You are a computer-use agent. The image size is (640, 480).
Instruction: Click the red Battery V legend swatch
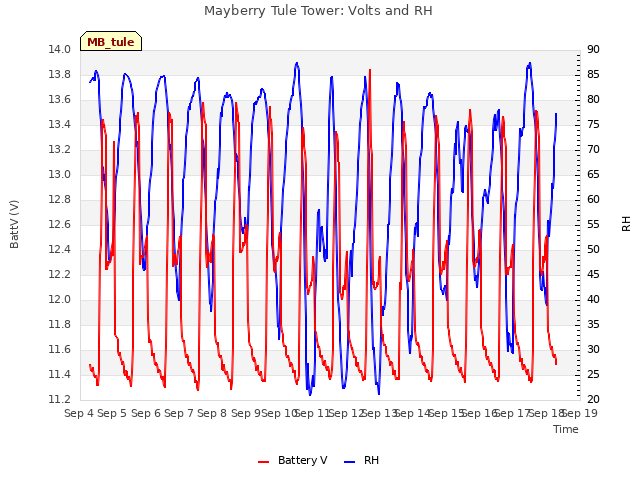264,461
